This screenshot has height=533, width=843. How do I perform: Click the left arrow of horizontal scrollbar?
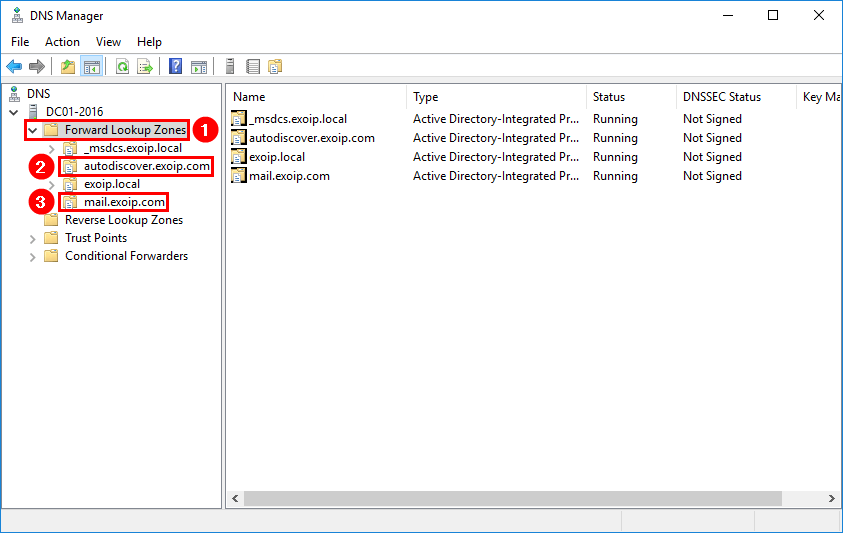[x=235, y=499]
